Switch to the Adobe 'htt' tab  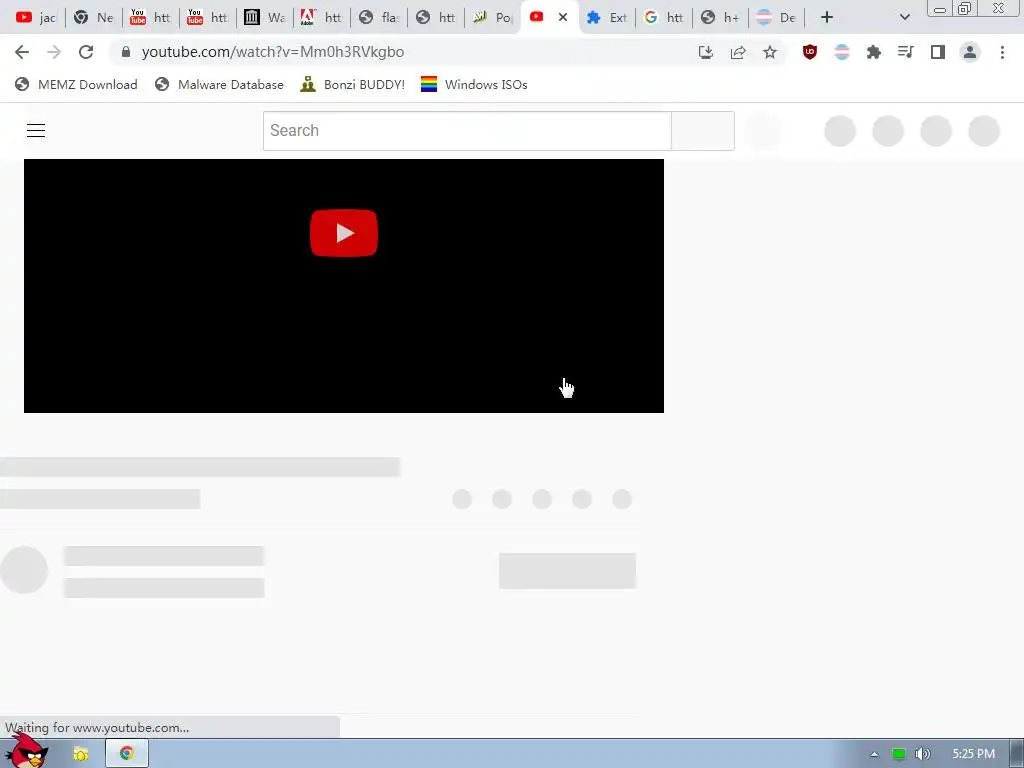coord(321,17)
